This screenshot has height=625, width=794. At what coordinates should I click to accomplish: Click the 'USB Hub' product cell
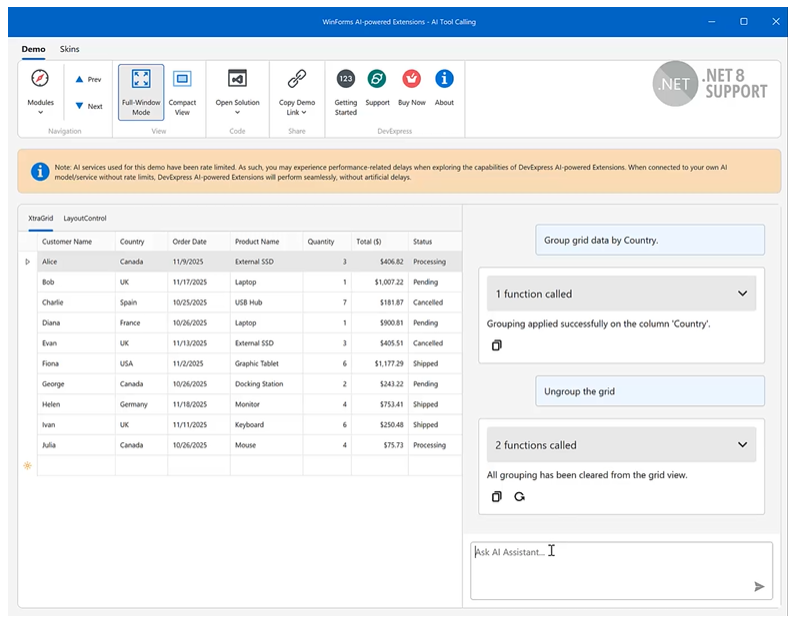click(266, 302)
